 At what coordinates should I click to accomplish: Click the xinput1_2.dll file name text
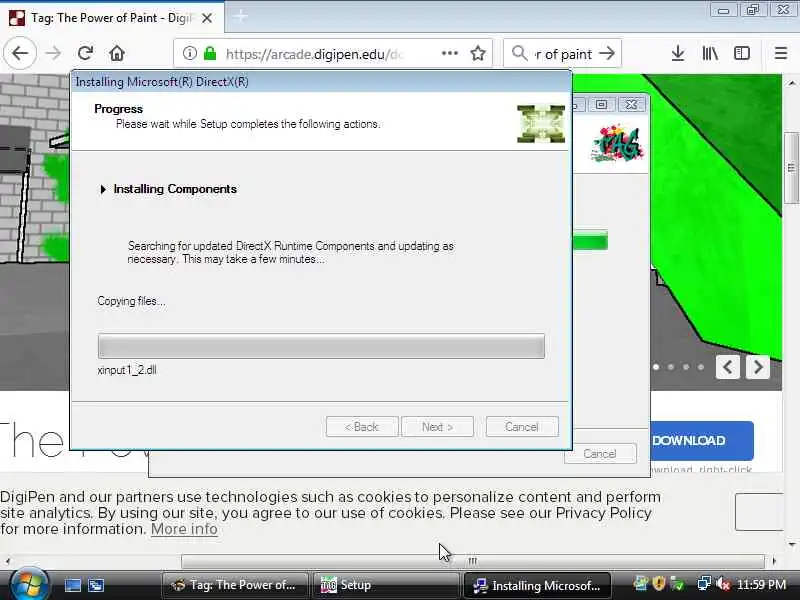[127, 370]
